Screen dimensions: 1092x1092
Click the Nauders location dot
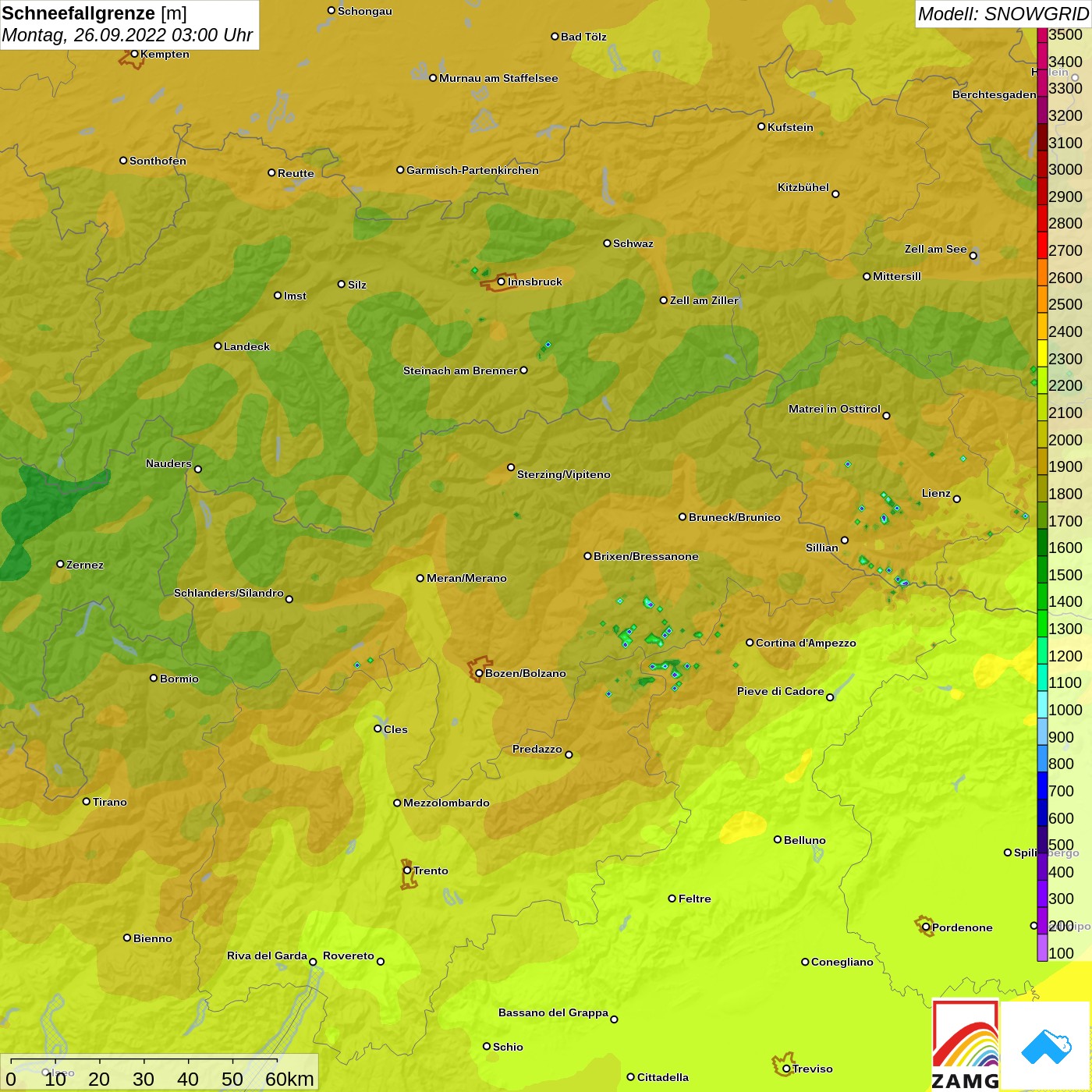(x=198, y=469)
